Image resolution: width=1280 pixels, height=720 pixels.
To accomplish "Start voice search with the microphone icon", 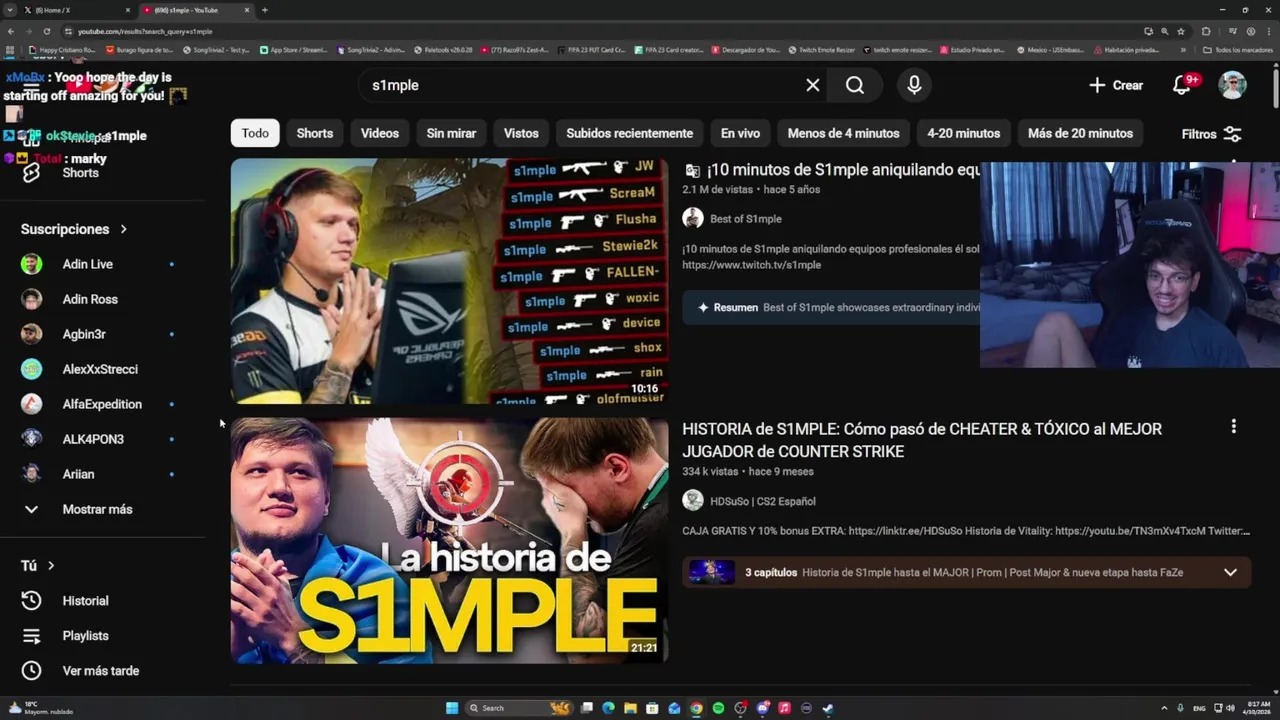I will [x=914, y=85].
